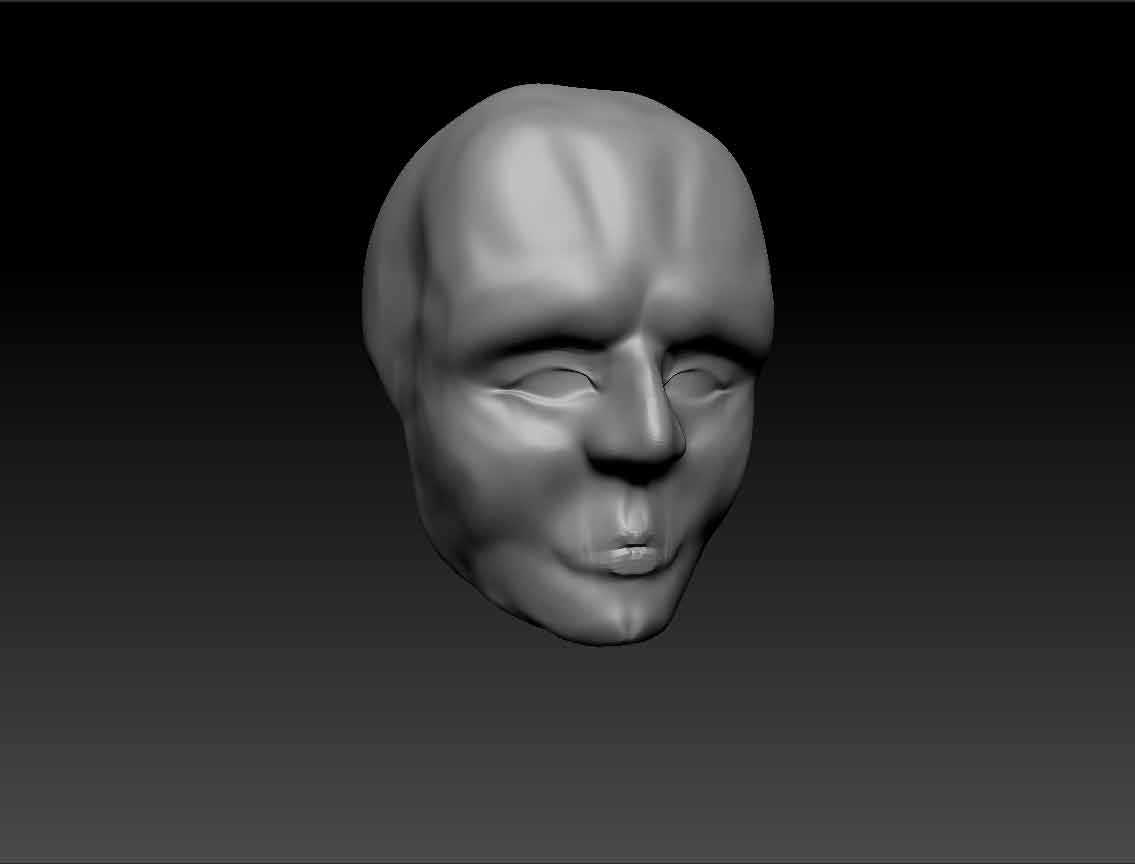Click the canvas area below the chin
The height and width of the screenshot is (864, 1135).
[x=600, y=720]
